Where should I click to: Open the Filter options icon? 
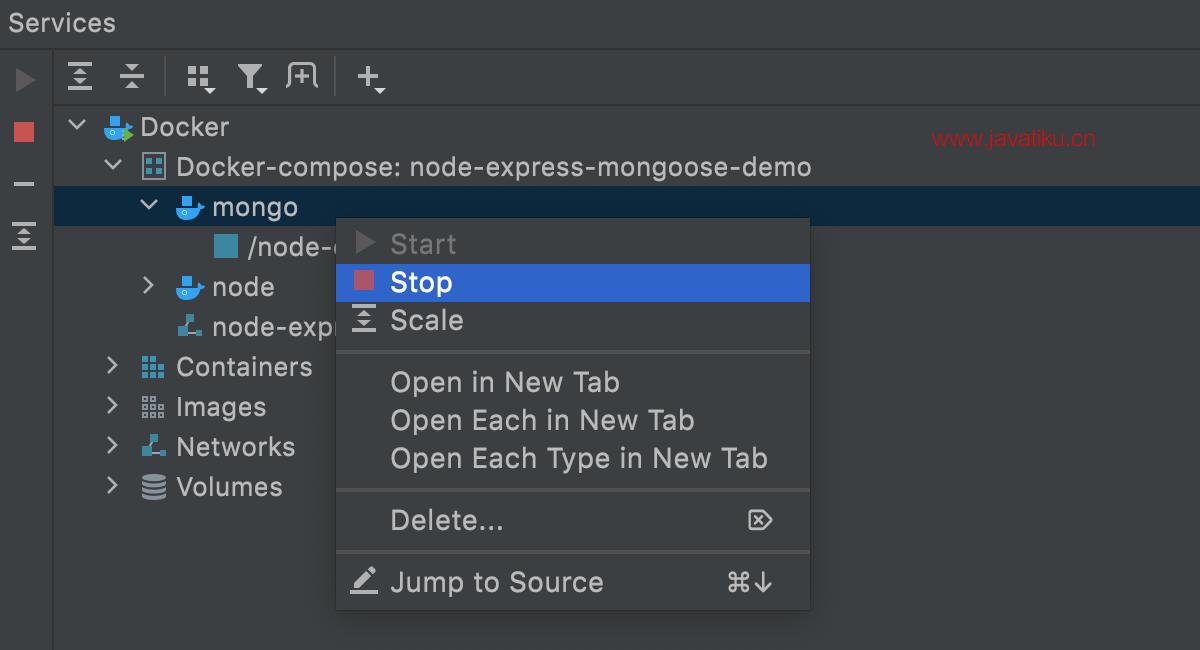point(252,78)
